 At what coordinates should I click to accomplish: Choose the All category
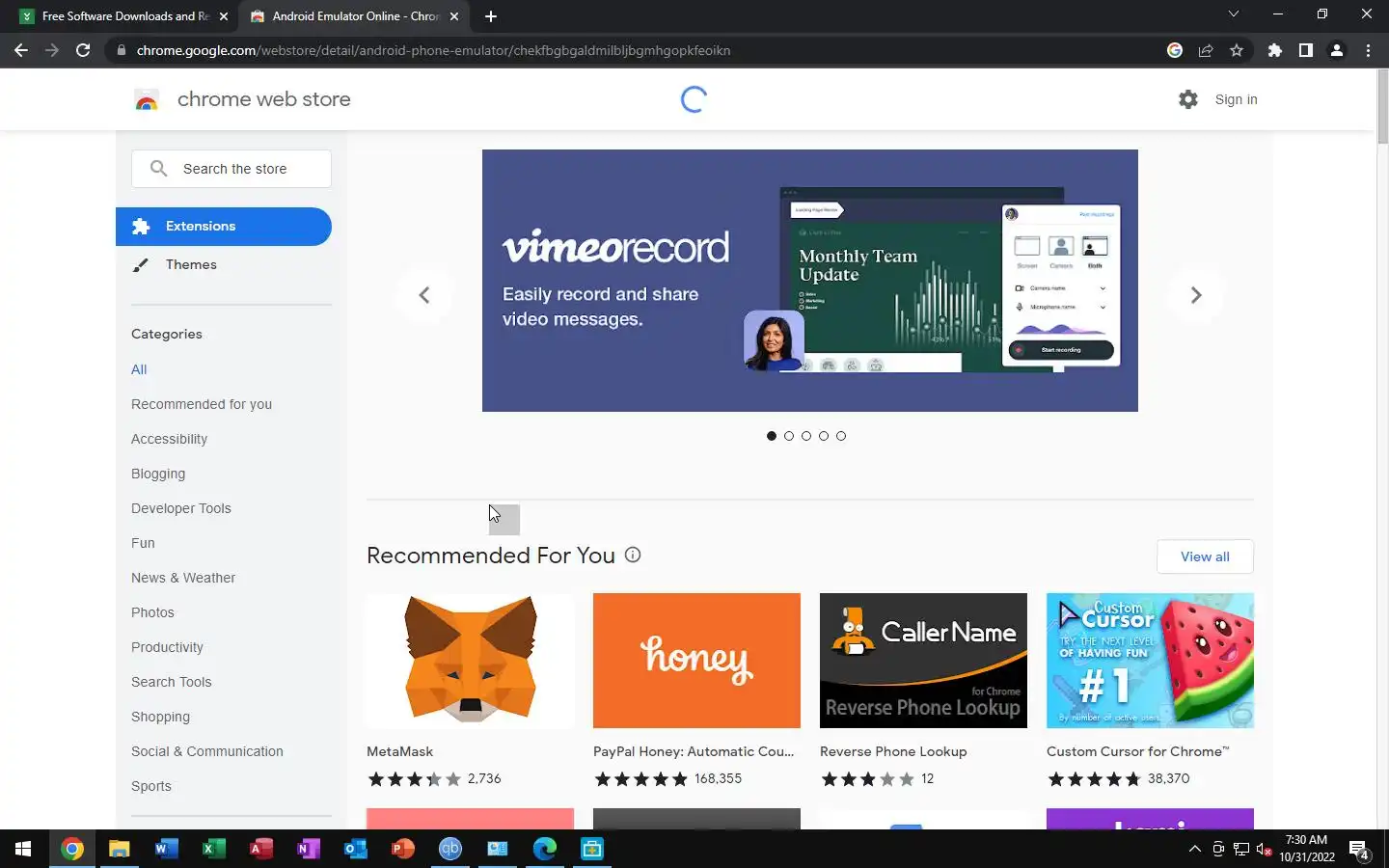coord(139,369)
